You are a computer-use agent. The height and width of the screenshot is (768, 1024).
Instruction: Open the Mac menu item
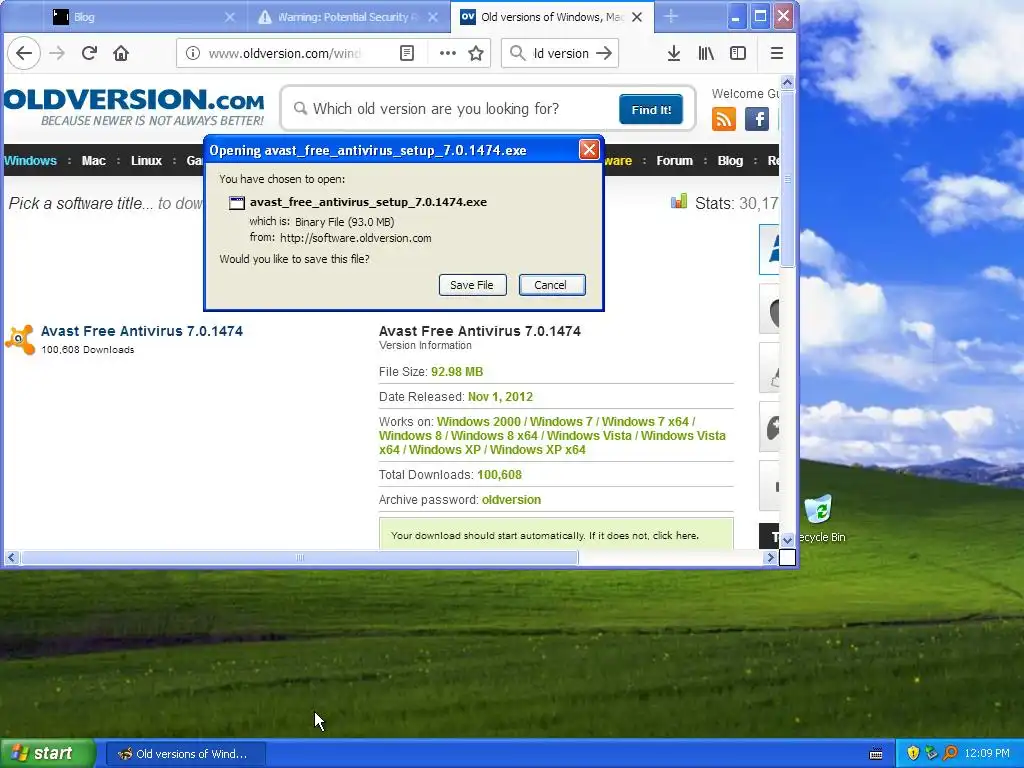coord(93,161)
